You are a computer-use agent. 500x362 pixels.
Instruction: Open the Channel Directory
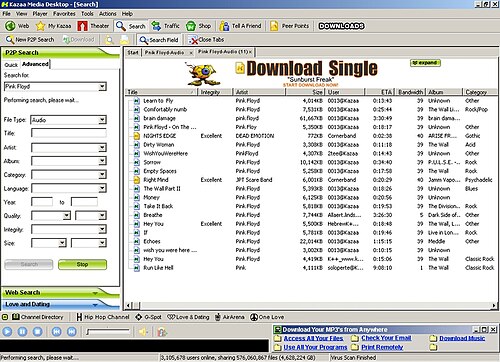(37, 317)
